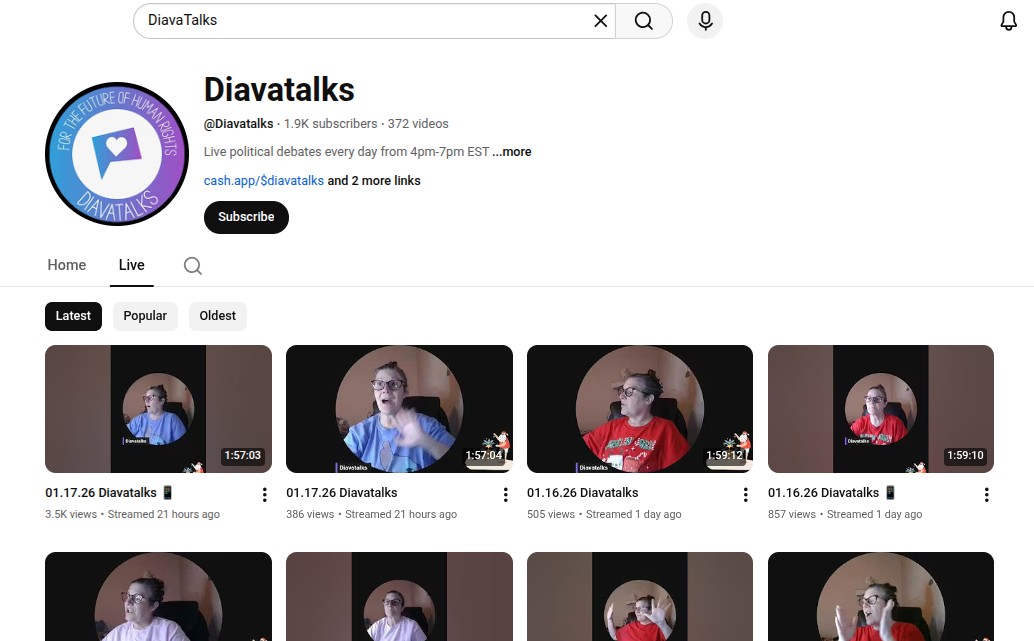
Task: Click title '01.16.26 Diavatalks' with phone emoji
Action: click(832, 493)
